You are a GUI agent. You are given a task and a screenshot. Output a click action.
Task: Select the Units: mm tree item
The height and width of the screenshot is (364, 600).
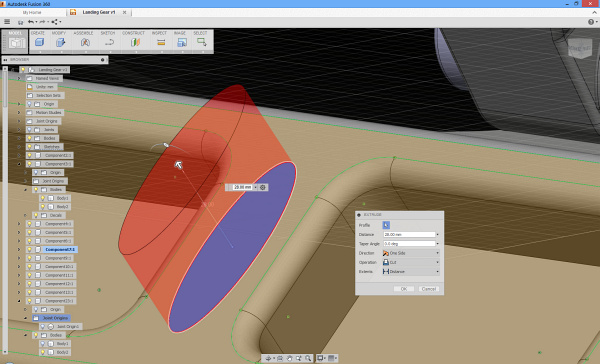[x=45, y=87]
